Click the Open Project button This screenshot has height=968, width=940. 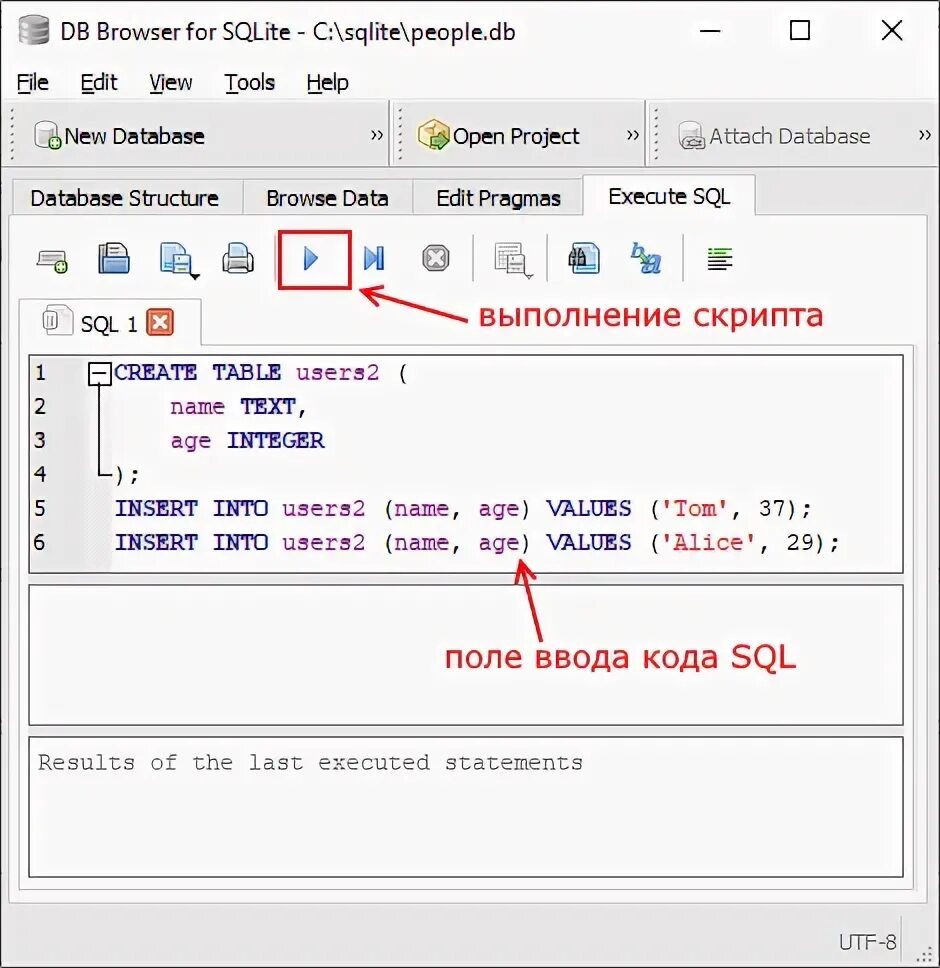pyautogui.click(x=499, y=136)
